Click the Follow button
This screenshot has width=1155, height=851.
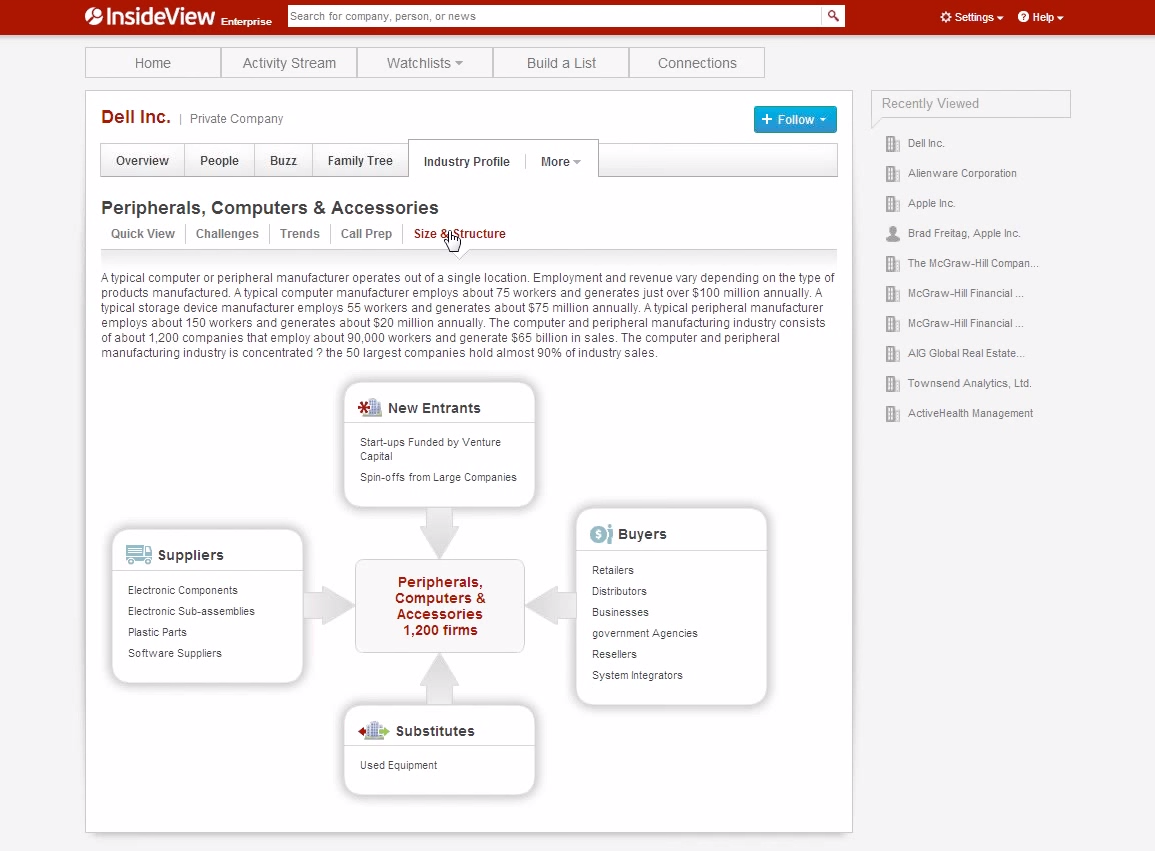[x=790, y=119]
